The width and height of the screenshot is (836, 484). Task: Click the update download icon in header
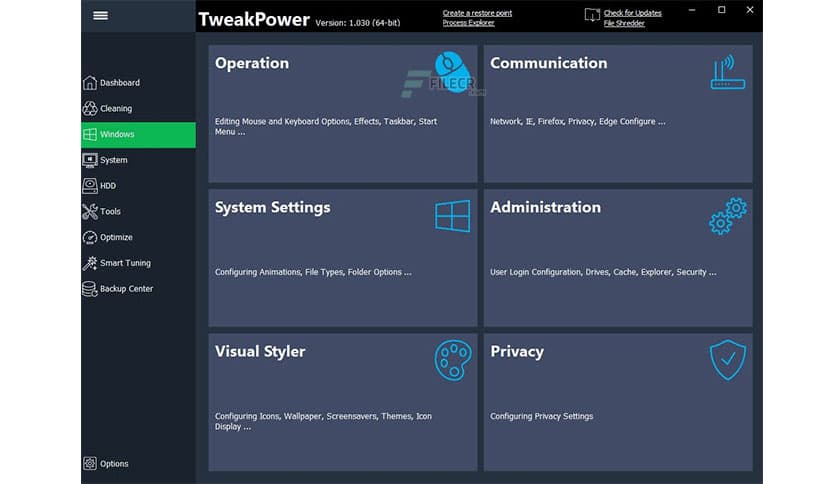592,15
